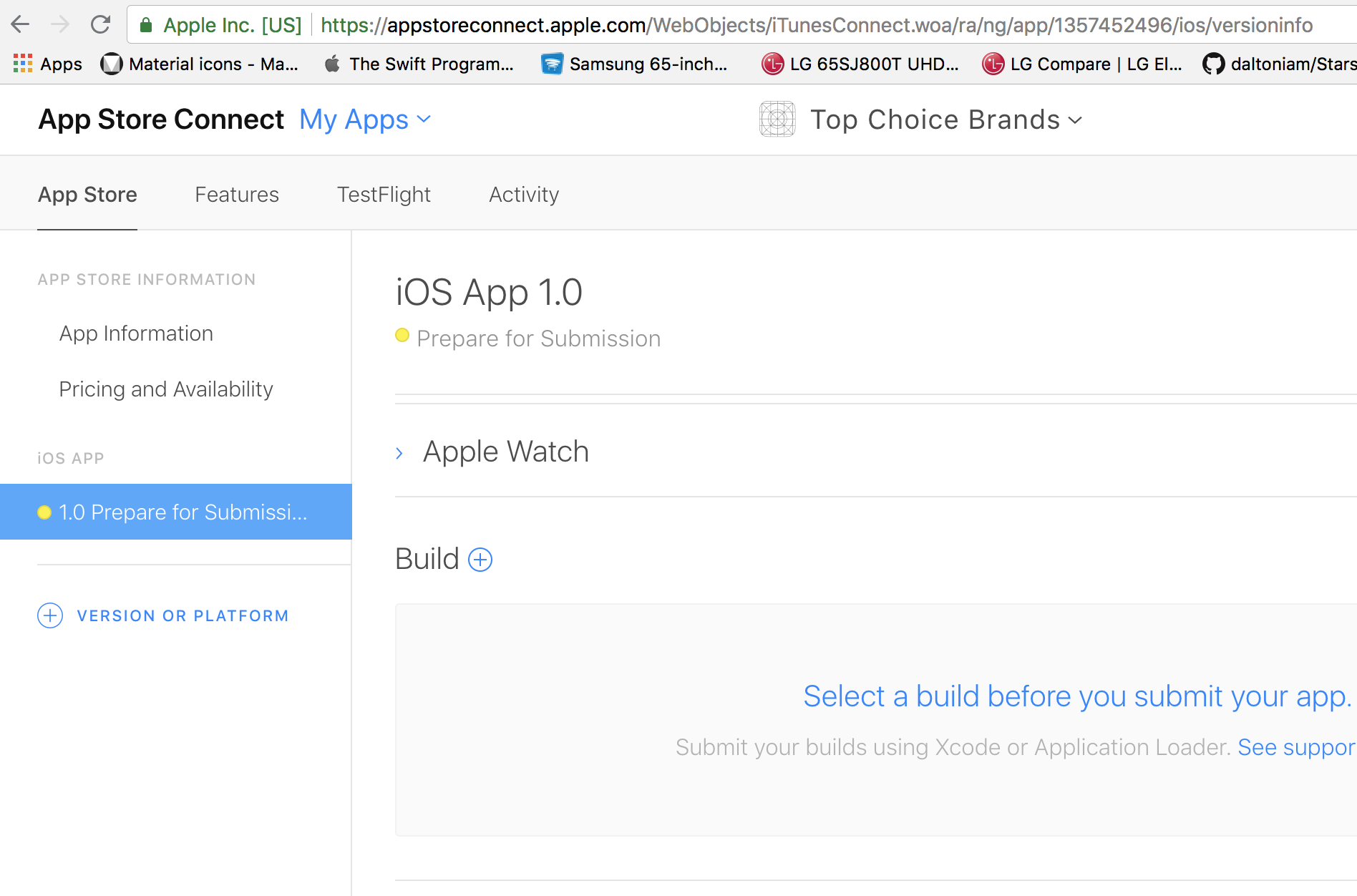Open the My Apps dropdown
This screenshot has width=1357, height=896.
coord(365,120)
